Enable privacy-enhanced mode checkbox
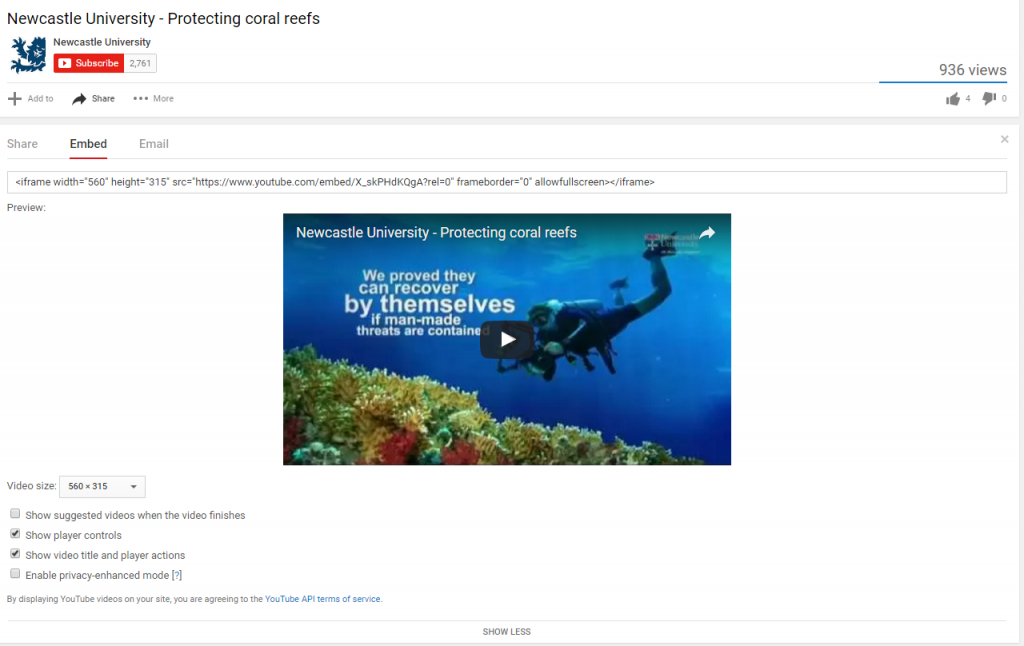 (x=15, y=573)
